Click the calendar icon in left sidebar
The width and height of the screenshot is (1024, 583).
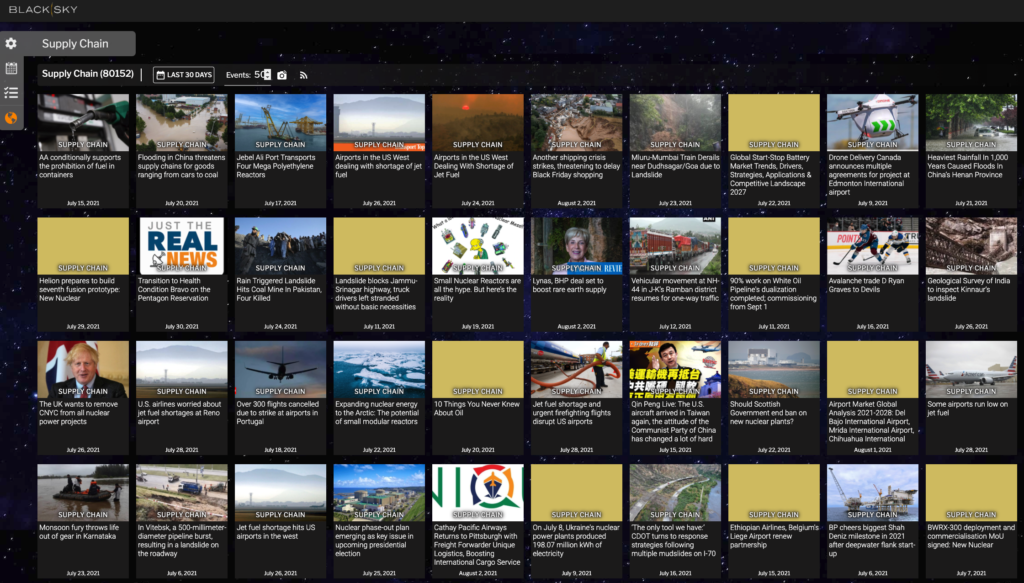(11, 69)
